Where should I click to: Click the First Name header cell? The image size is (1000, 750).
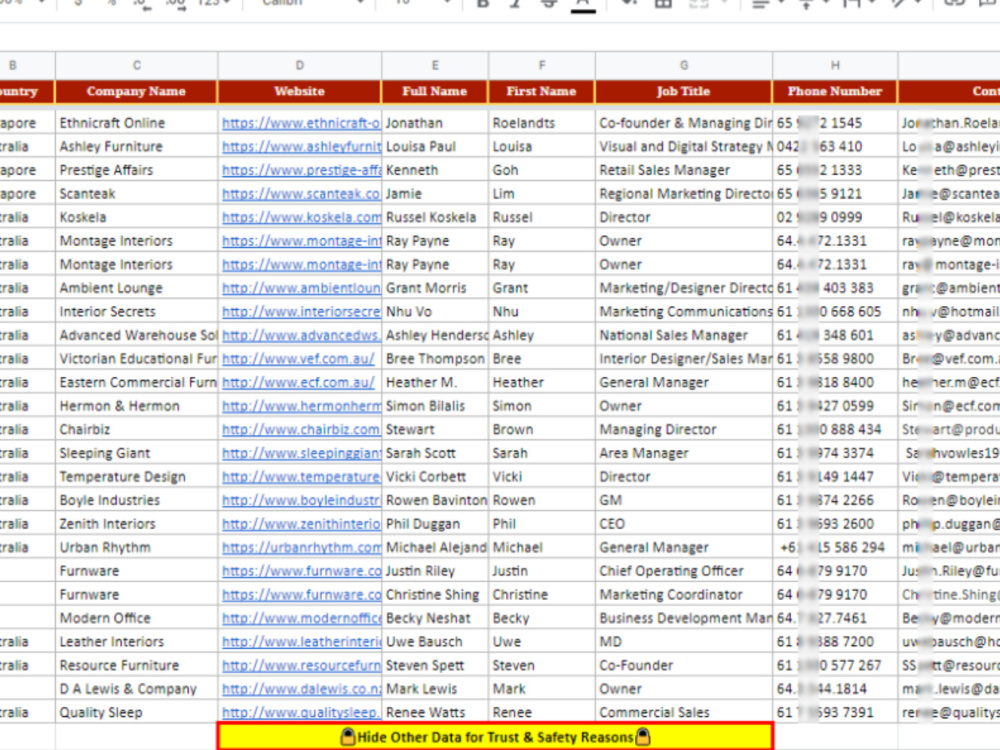click(541, 91)
